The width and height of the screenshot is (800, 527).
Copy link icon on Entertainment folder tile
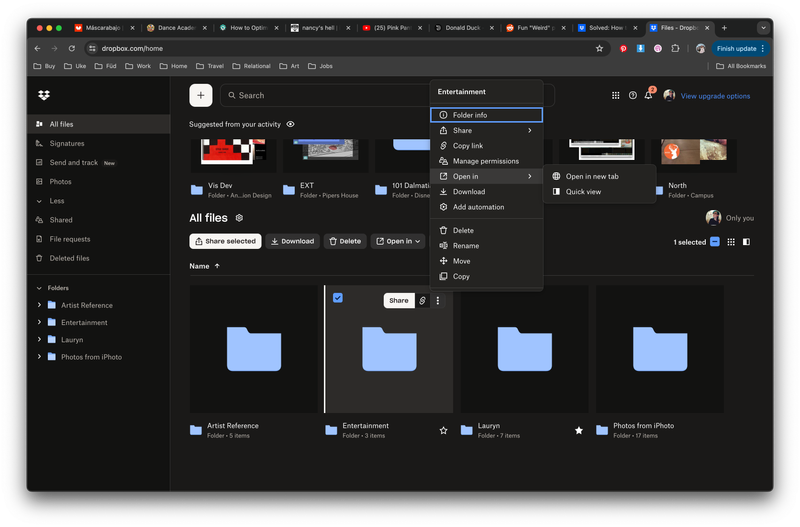click(422, 300)
